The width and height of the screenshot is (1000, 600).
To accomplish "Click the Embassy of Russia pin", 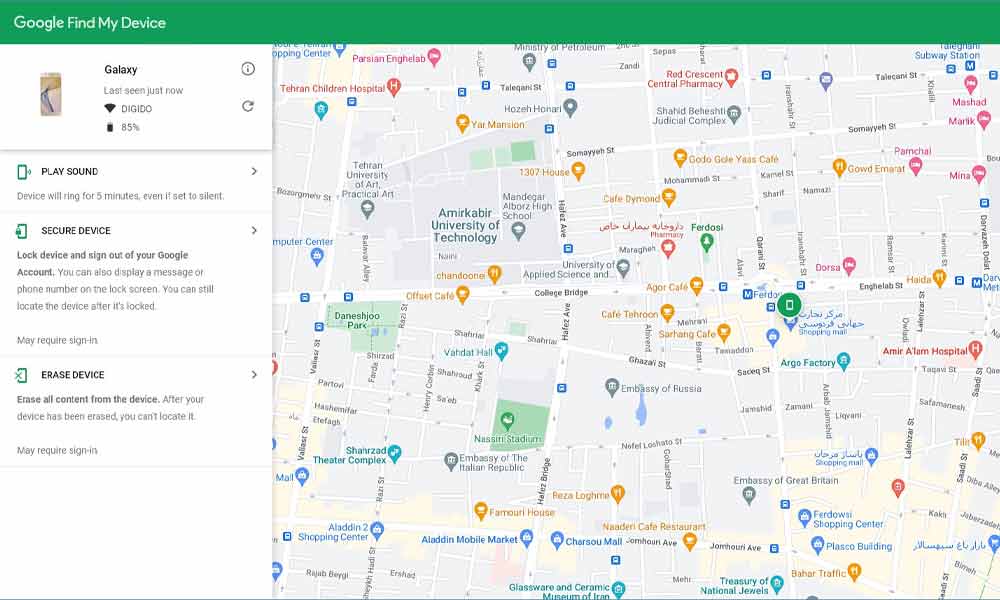I will 611,387.
